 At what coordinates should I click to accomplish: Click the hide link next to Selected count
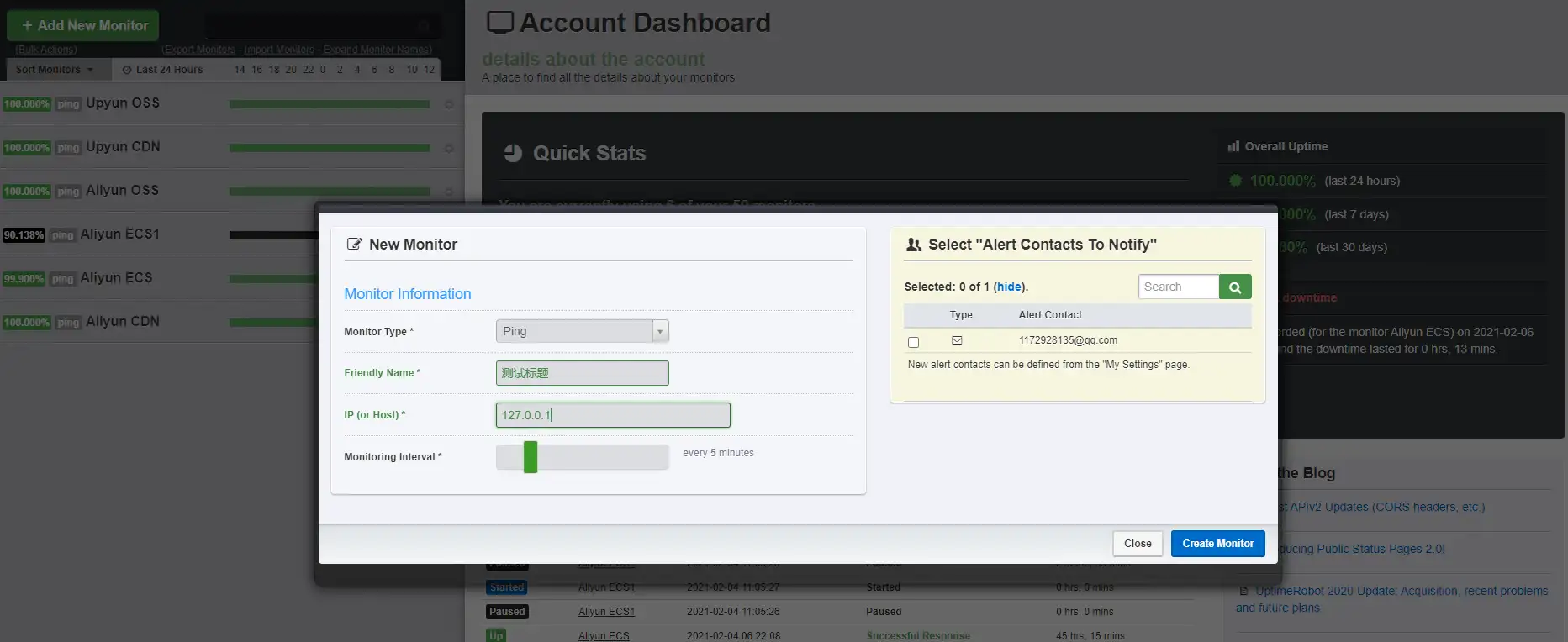coord(1009,287)
